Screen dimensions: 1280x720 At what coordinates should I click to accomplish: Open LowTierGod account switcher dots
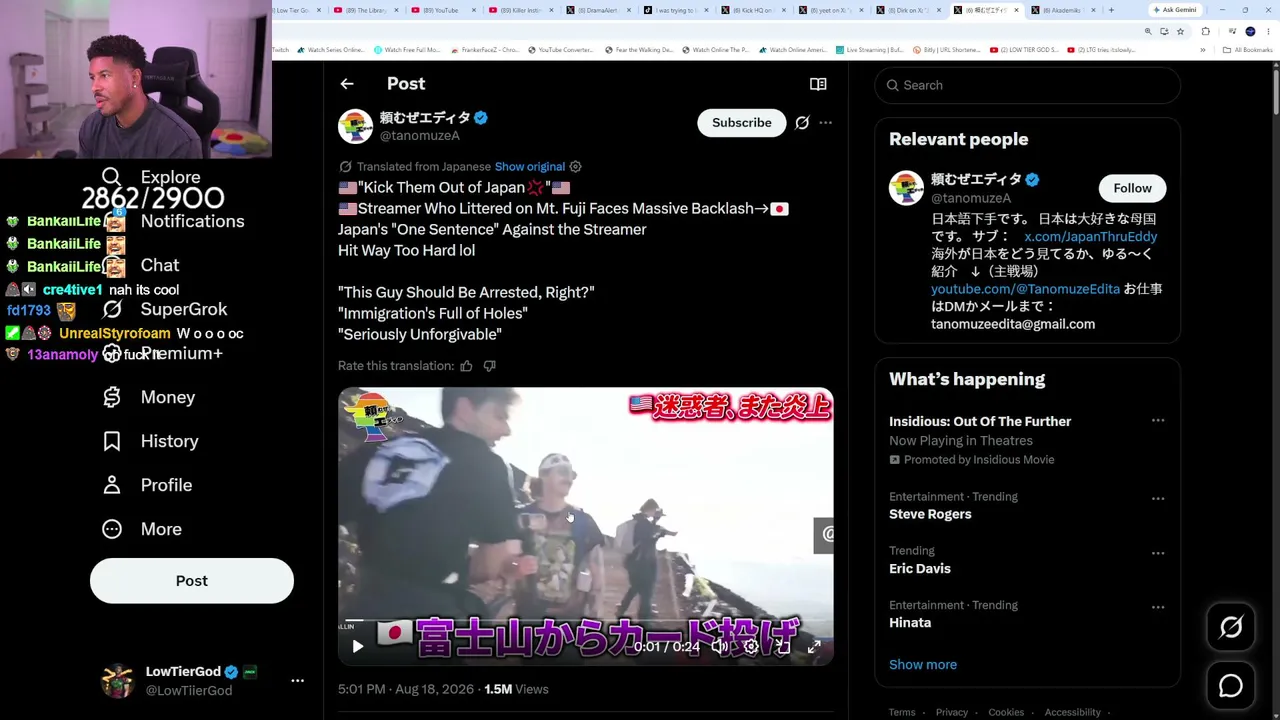click(297, 681)
